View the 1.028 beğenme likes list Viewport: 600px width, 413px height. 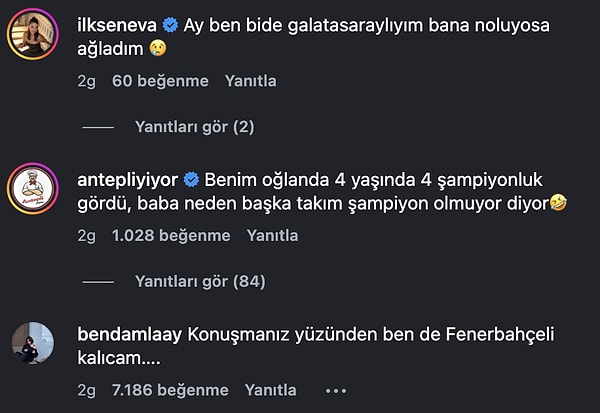point(171,236)
